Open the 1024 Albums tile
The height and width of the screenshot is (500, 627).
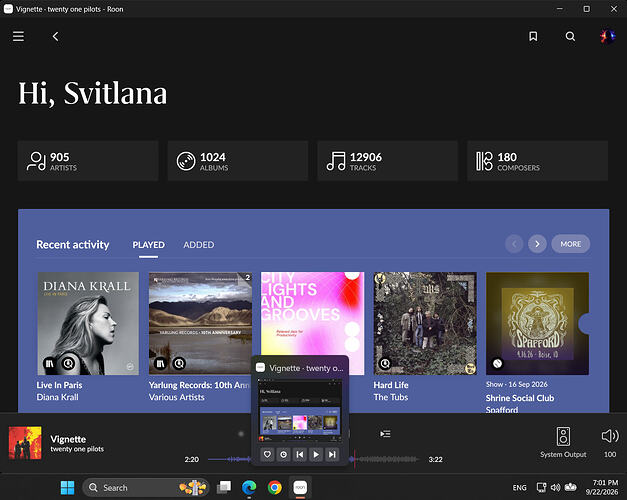[238, 161]
